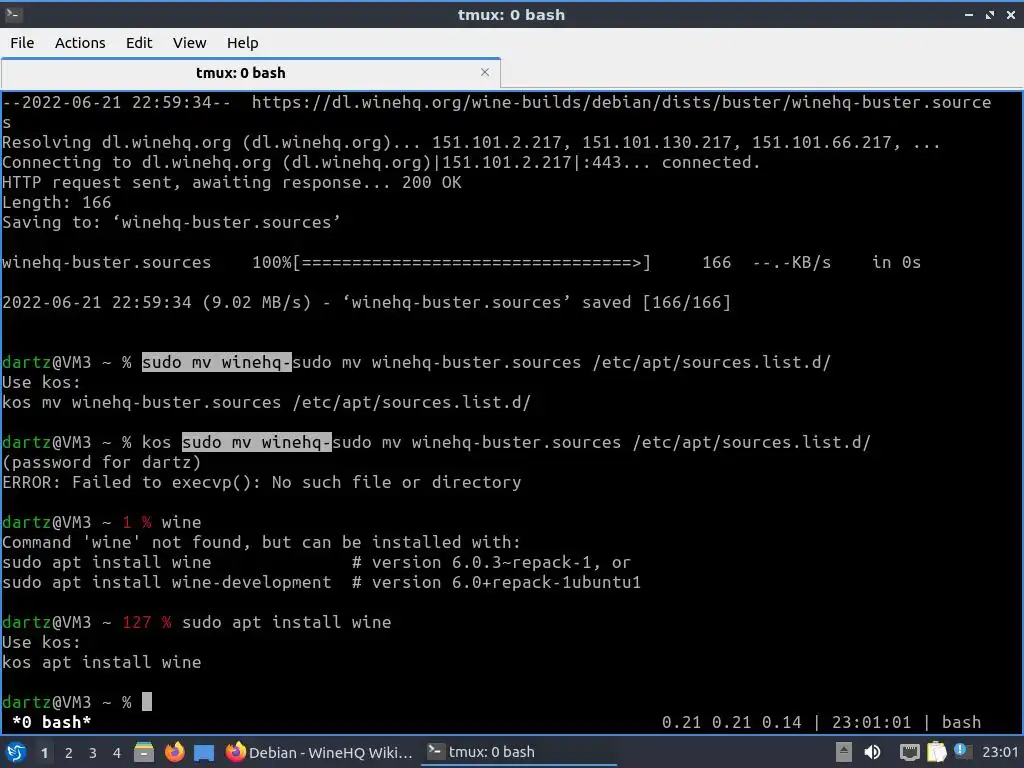Open the update notifier tray icon
1024x768 pixels.
(961, 751)
